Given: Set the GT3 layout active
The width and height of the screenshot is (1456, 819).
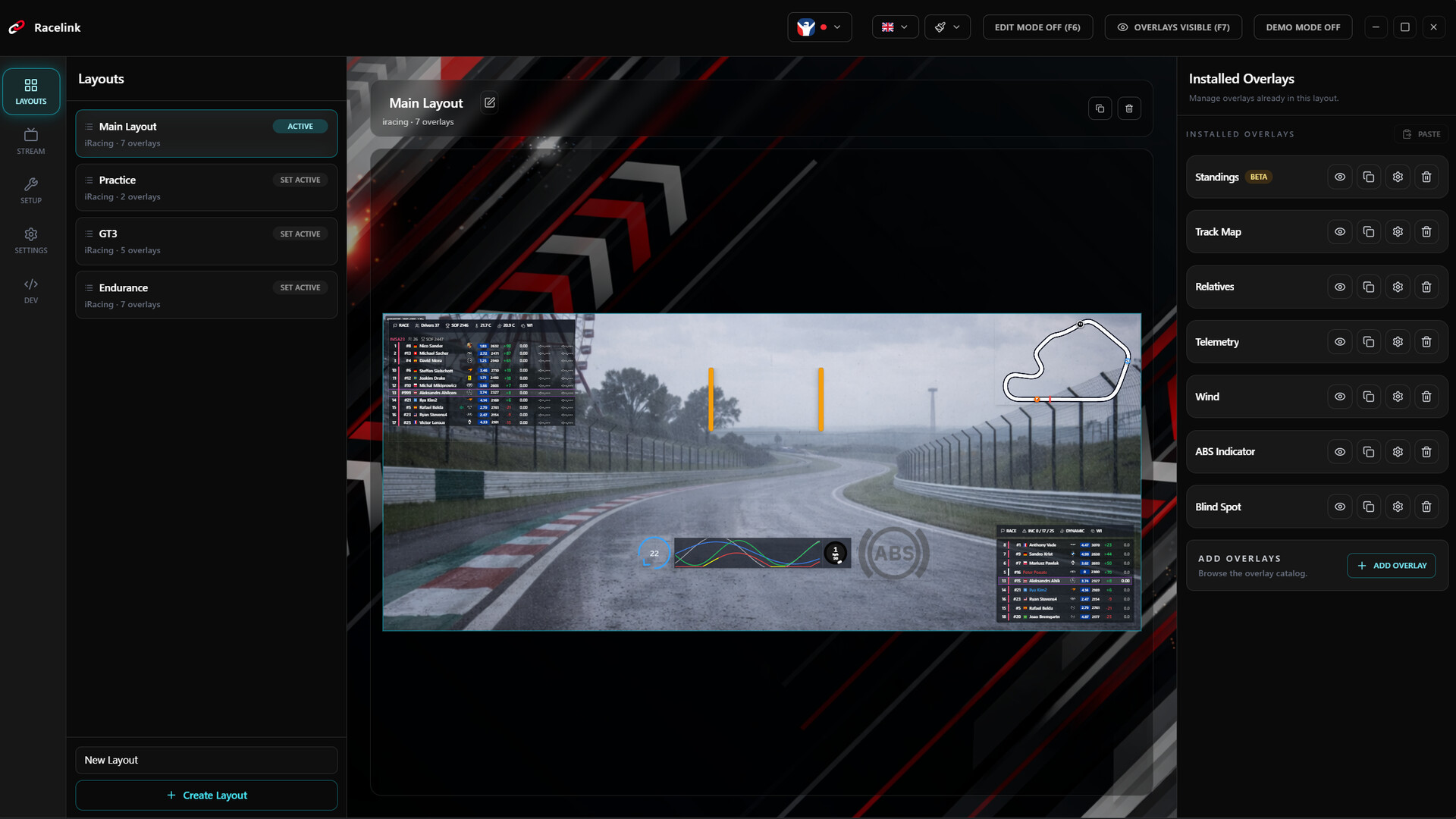Looking at the screenshot, I should 300,234.
